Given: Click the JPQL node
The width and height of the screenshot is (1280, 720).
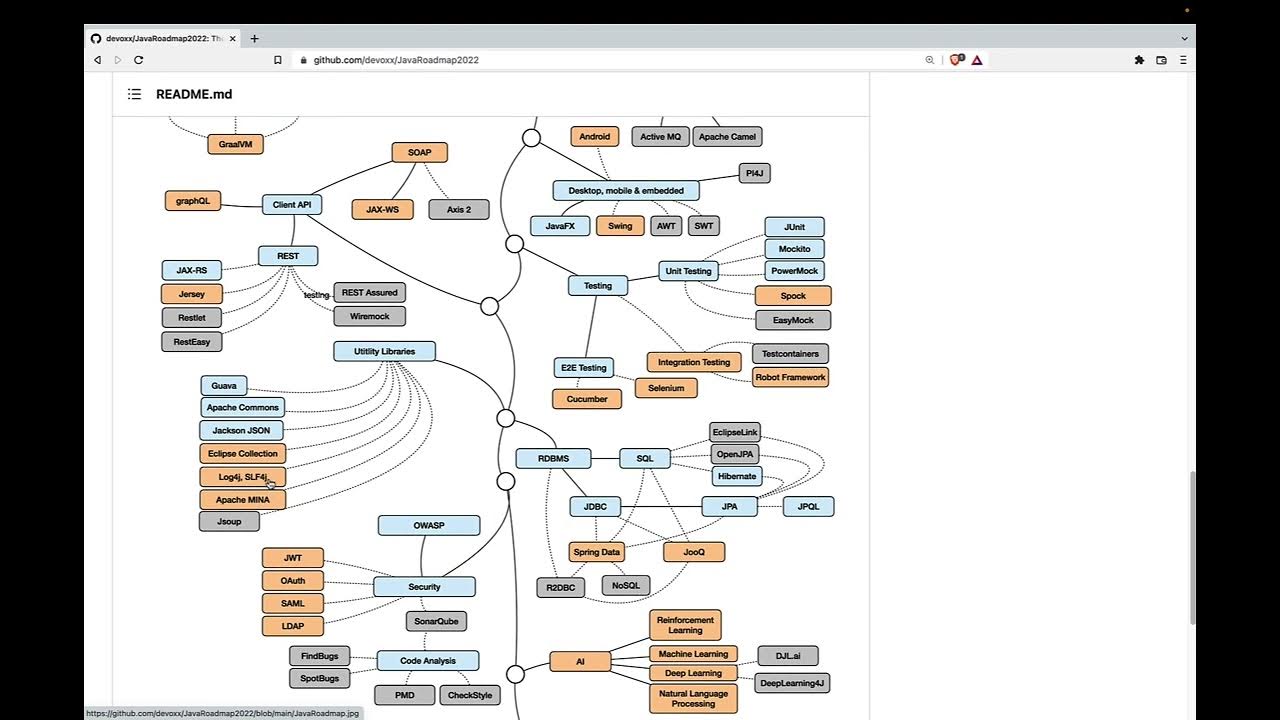Looking at the screenshot, I should pyautogui.click(x=809, y=506).
